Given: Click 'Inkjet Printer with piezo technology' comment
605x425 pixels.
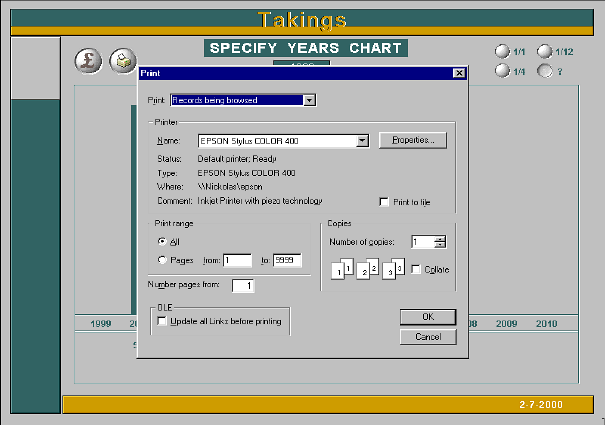Looking at the screenshot, I should coord(260,201).
